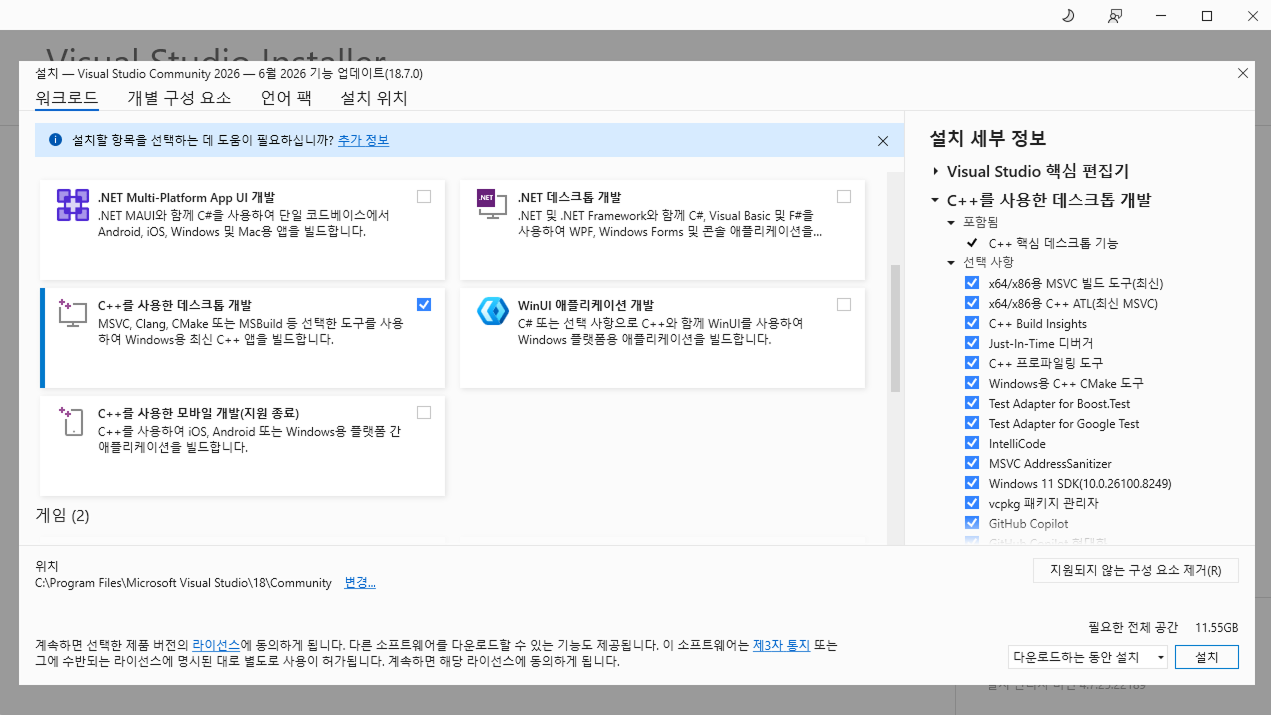This screenshot has width=1271, height=715.
Task: Uncheck Windows용 C++ CMake 도구
Action: [x=972, y=383]
